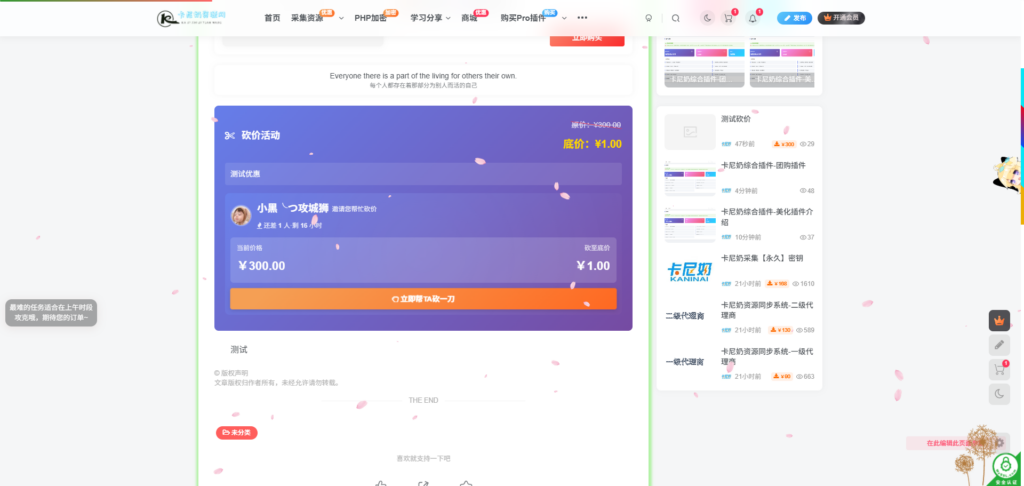Image resolution: width=1024 pixels, height=486 pixels.
Task: Expand the 学习分享 dropdown chevron
Action: coord(448,18)
